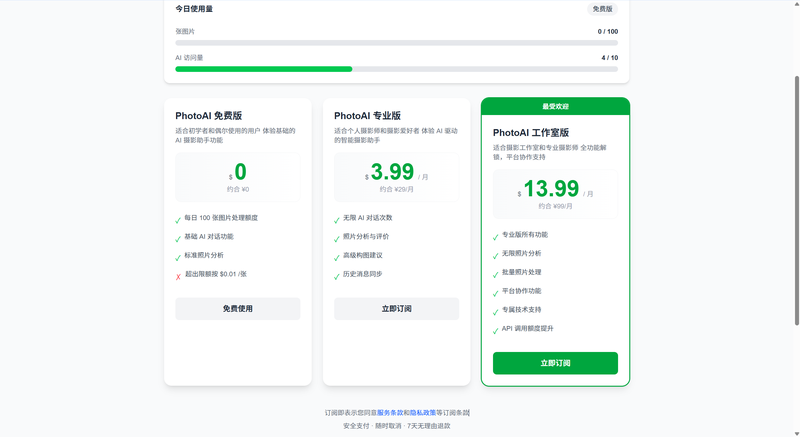Select the PhotoAI 工作室版 title
800x437 pixels.
tap(531, 133)
